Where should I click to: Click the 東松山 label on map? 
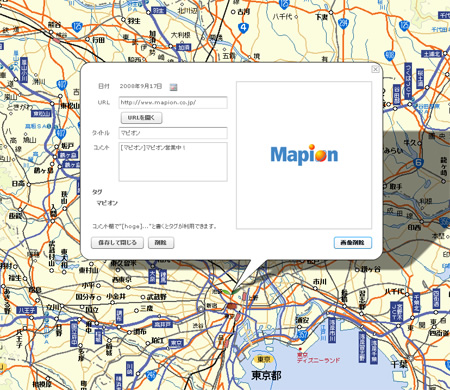point(70,106)
